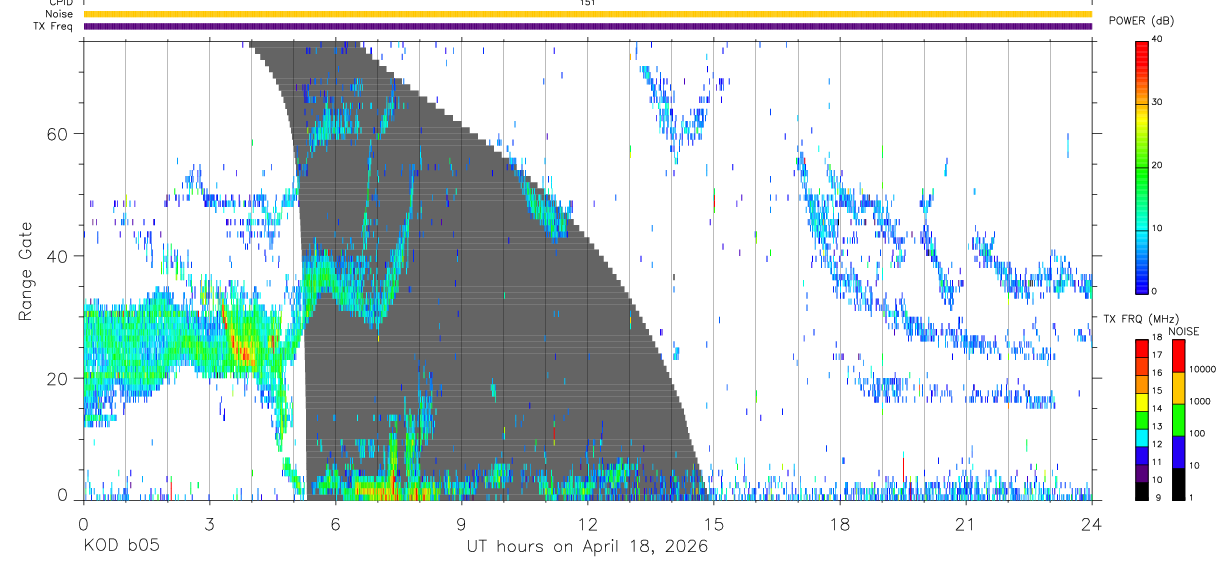1228x567 pixels.
Task: Click the '18' tick on TX FRQ scale
Action: (1157, 339)
